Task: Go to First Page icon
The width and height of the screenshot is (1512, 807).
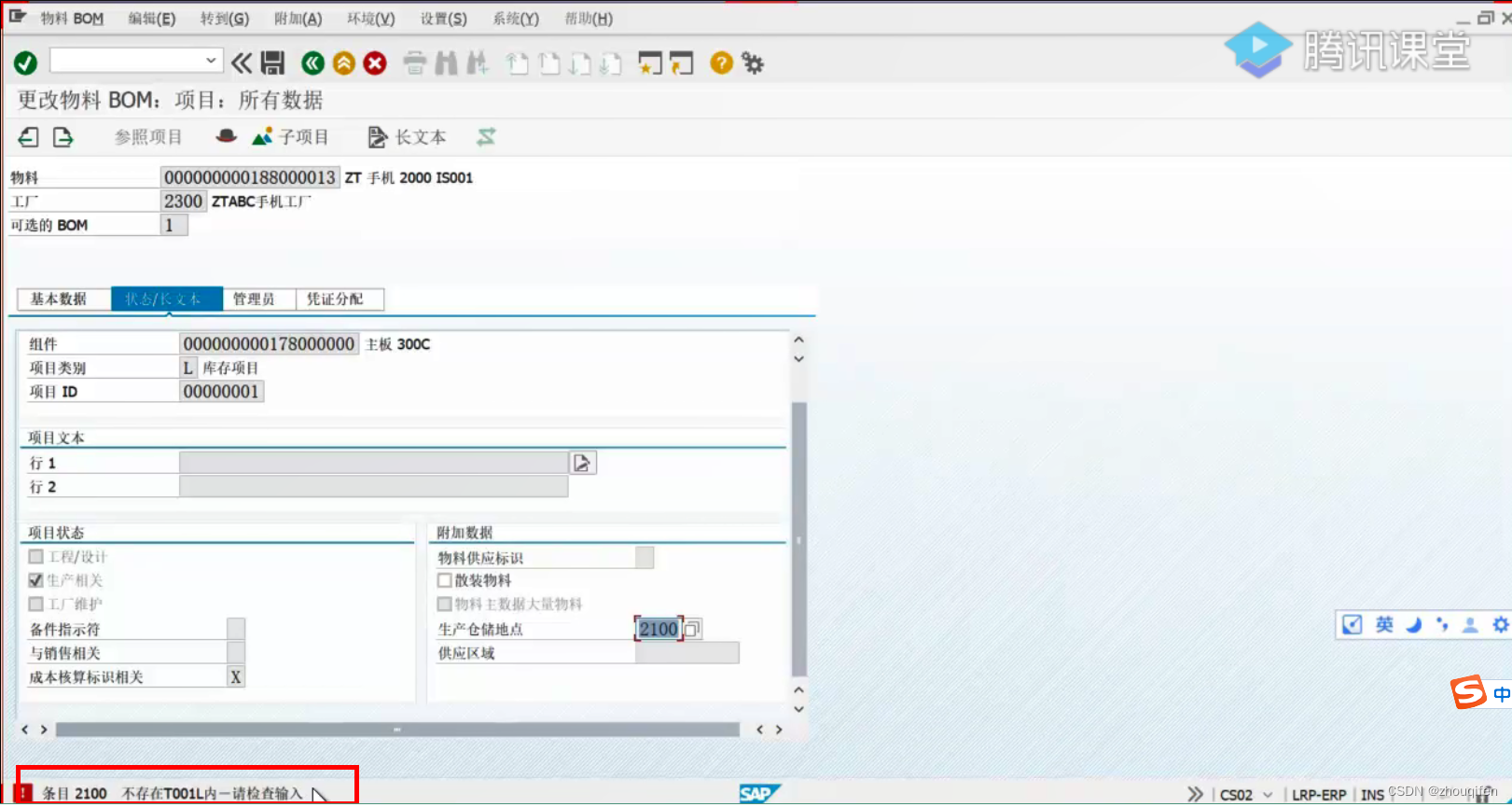Action: (x=518, y=63)
